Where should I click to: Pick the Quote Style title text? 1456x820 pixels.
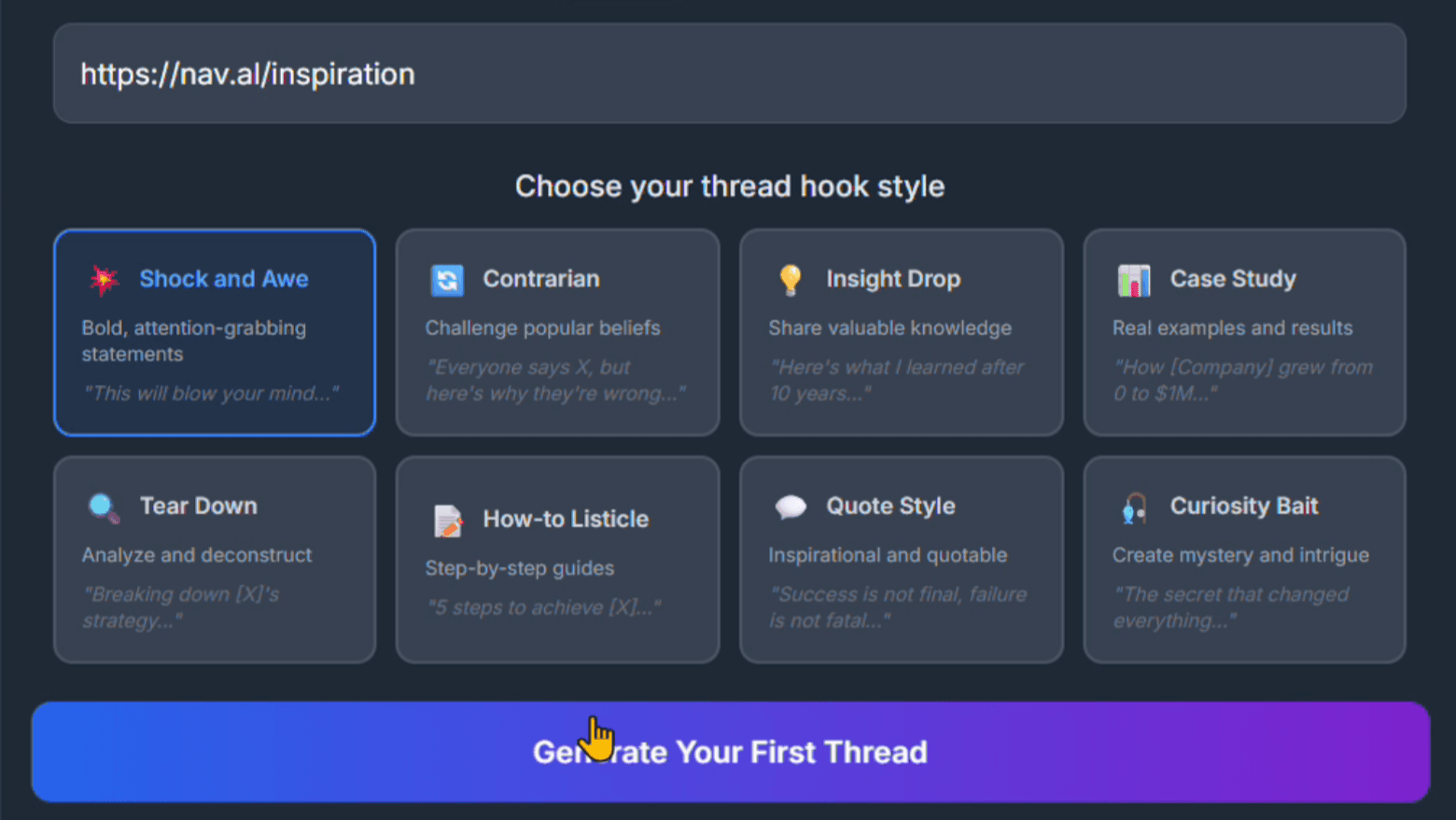(890, 506)
